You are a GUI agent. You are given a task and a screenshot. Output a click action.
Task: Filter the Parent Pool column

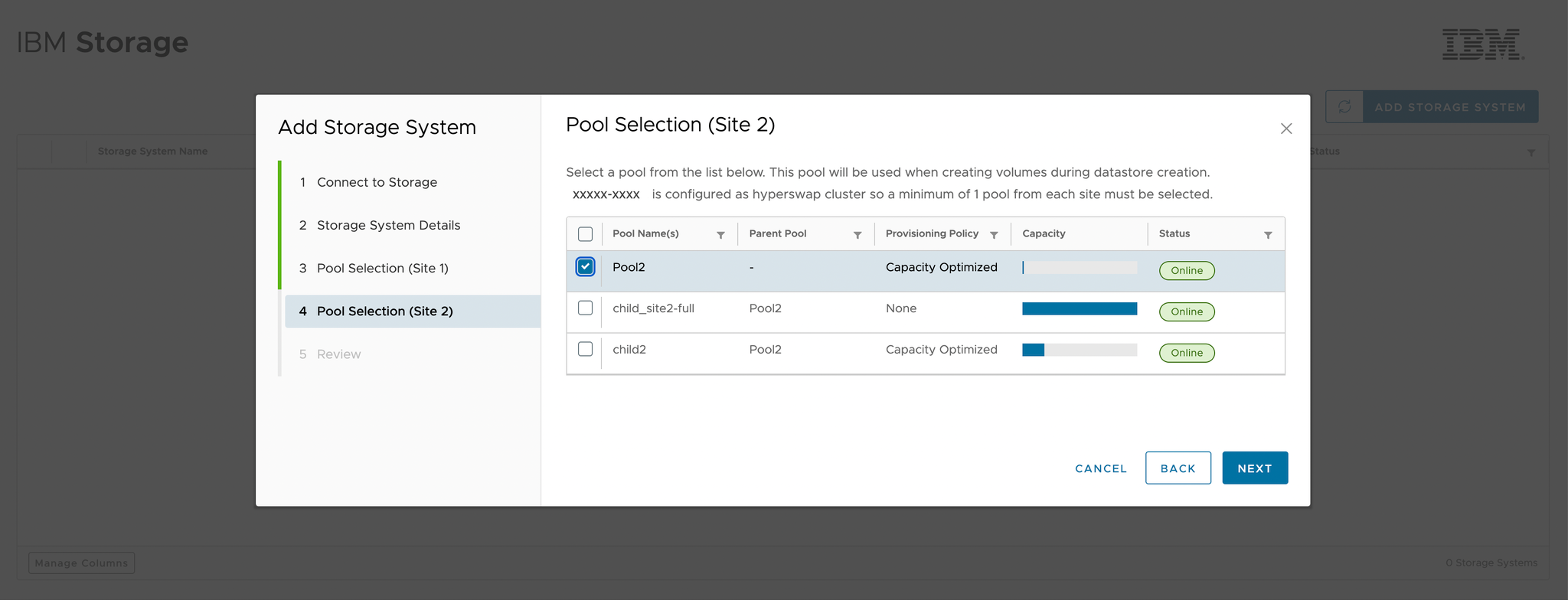click(x=857, y=235)
